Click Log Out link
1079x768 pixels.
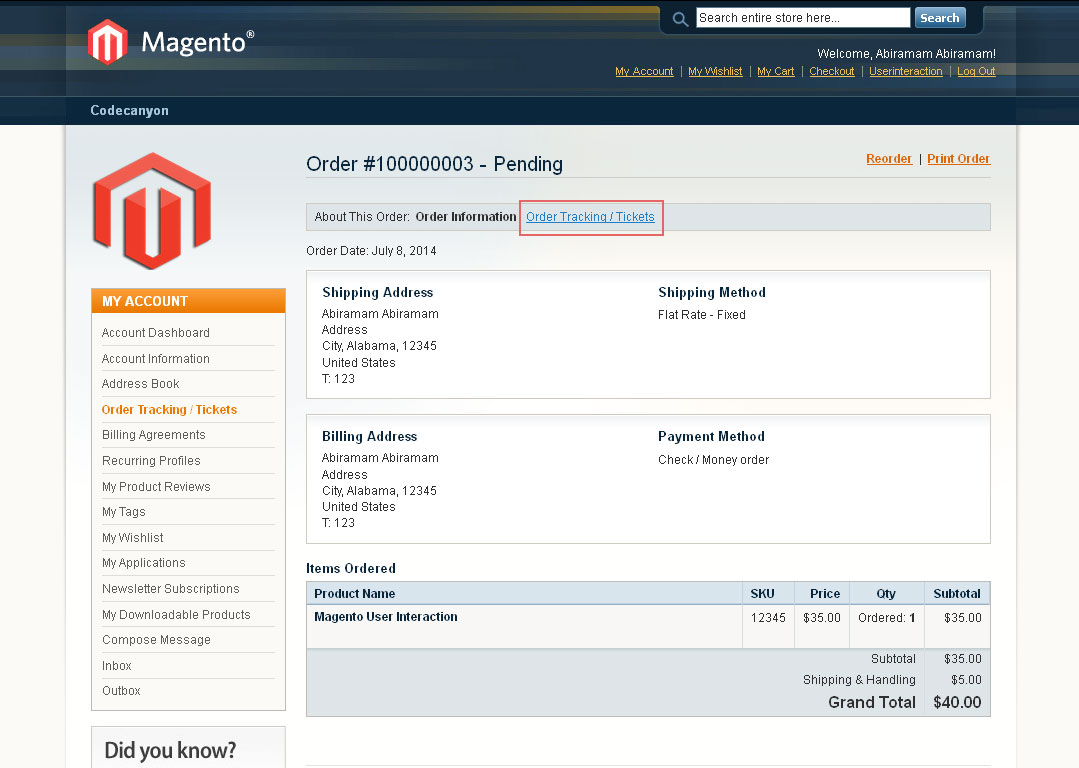pyautogui.click(x=976, y=71)
